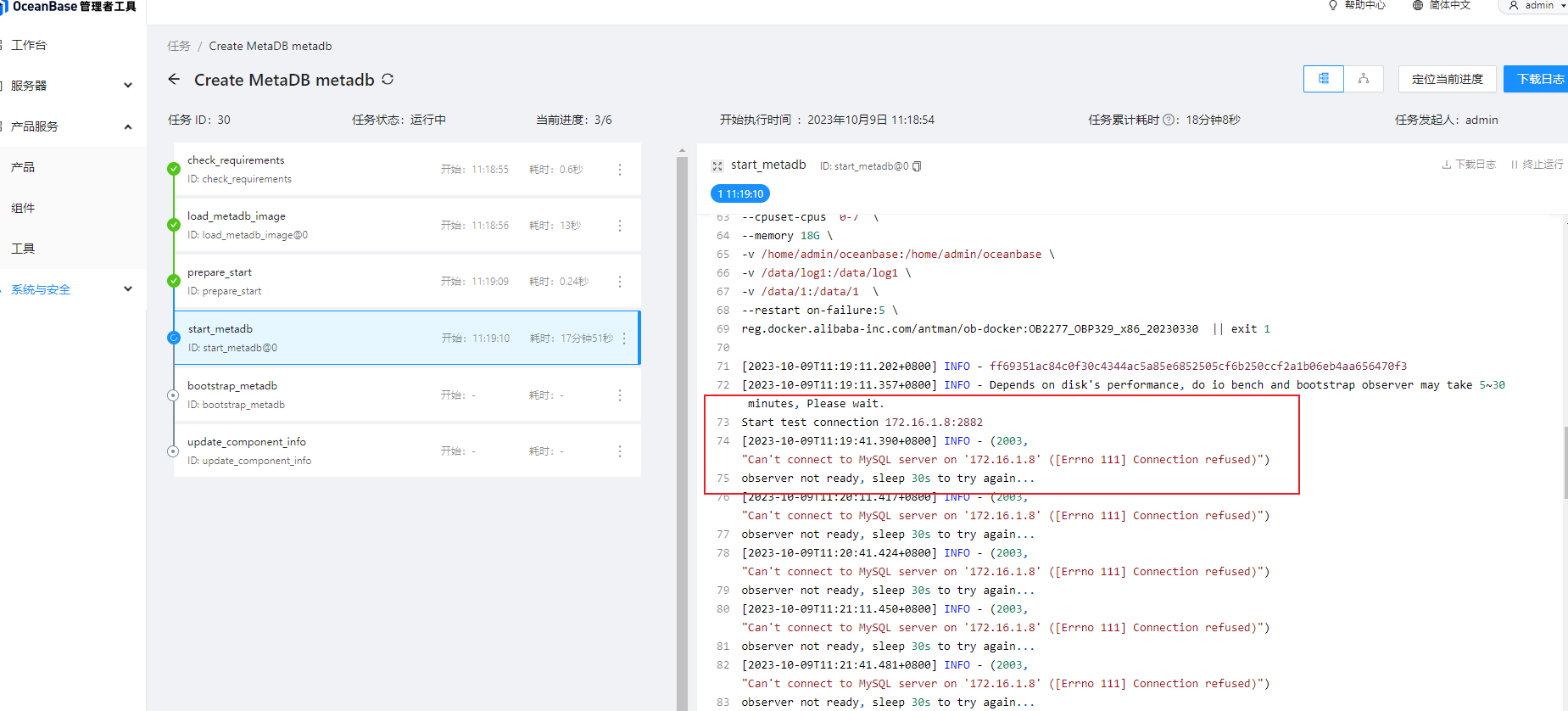The height and width of the screenshot is (711, 1568).
Task: Click the '--memory 18G' log line
Action: (x=787, y=236)
